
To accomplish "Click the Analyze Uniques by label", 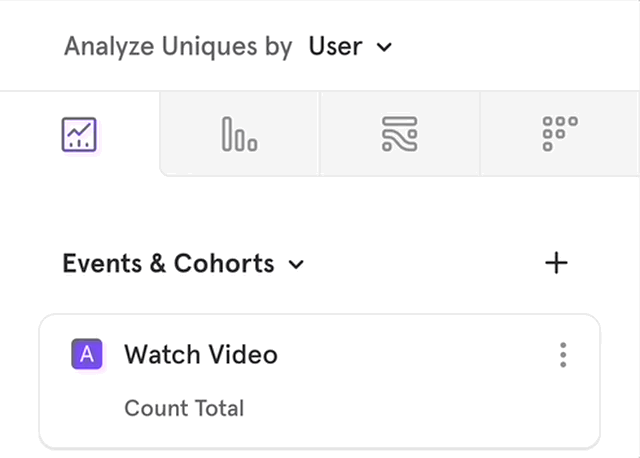I will pos(178,46).
